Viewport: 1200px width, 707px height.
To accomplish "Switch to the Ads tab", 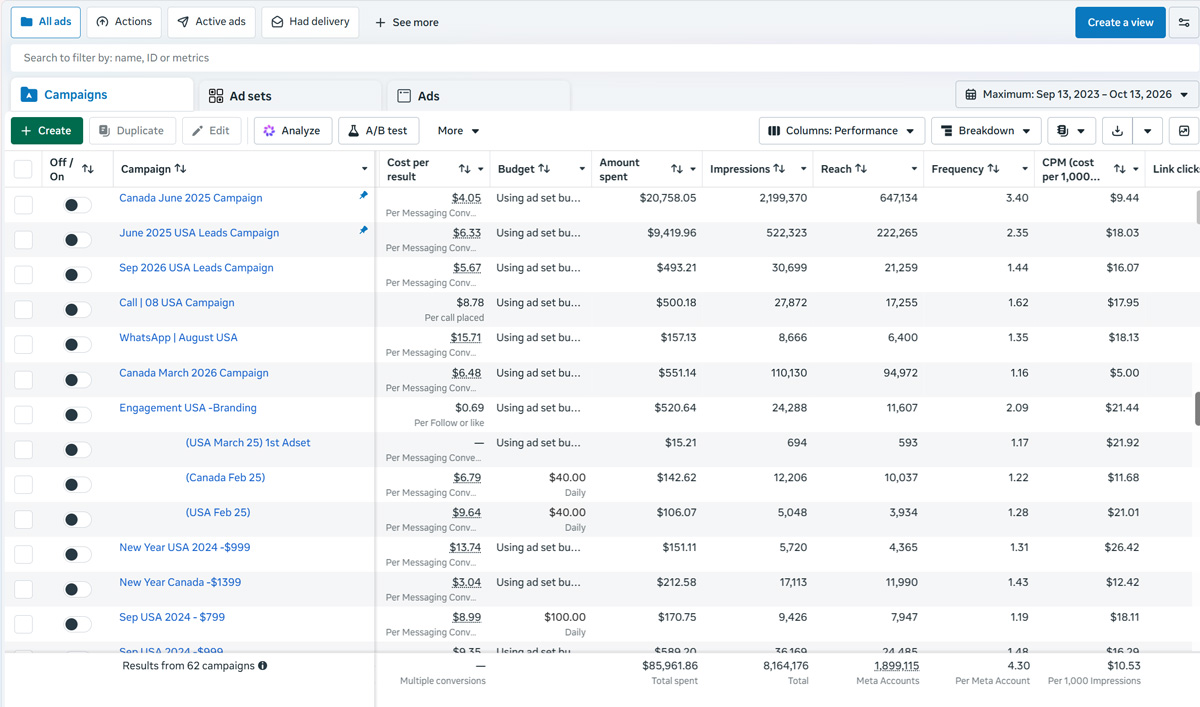I will (479, 96).
